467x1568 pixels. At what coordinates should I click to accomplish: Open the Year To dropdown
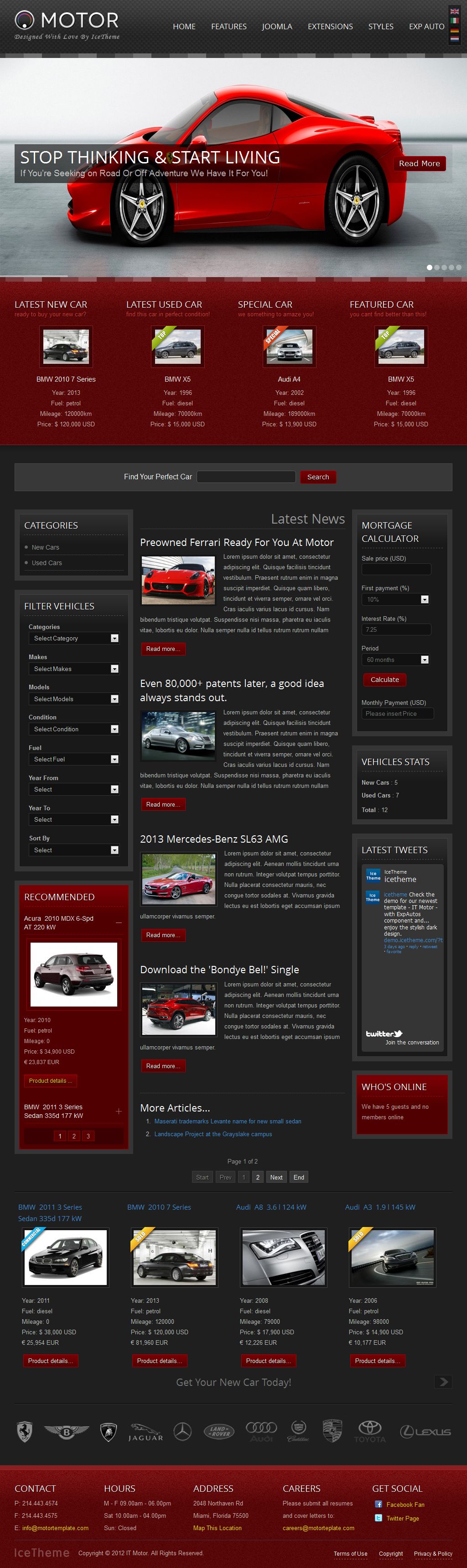[73, 819]
